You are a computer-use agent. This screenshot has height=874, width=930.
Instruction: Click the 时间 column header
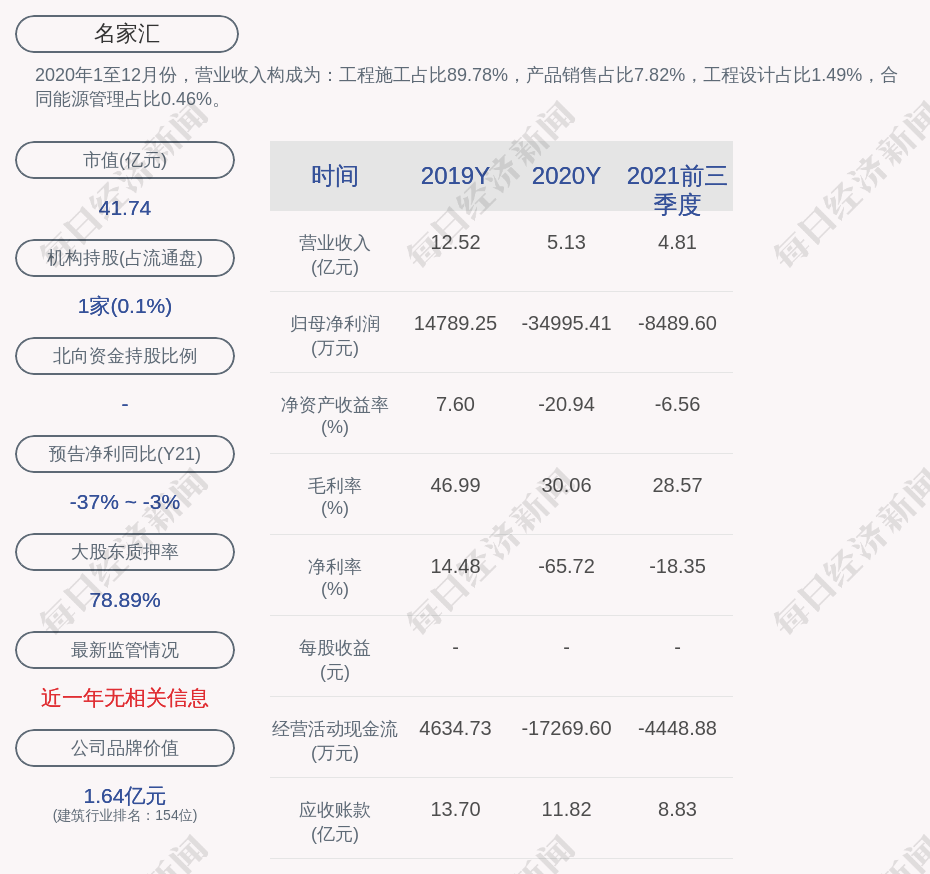335,176
